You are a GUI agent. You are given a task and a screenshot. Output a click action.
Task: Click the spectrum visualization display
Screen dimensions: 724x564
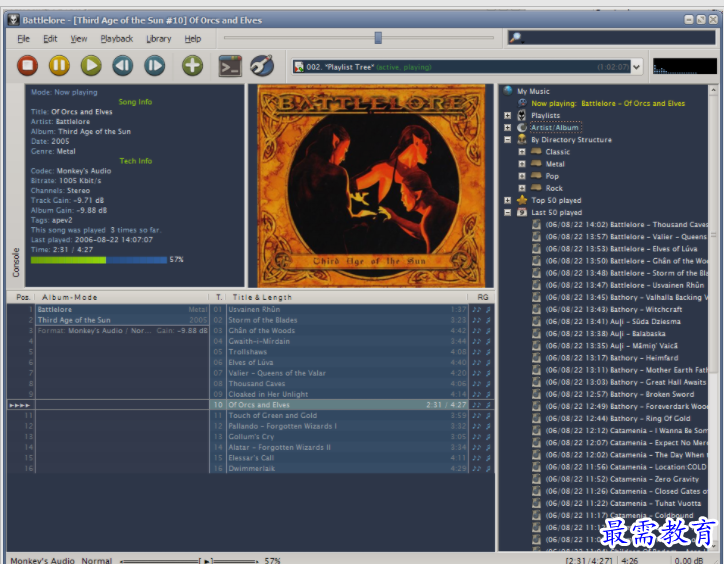point(685,66)
